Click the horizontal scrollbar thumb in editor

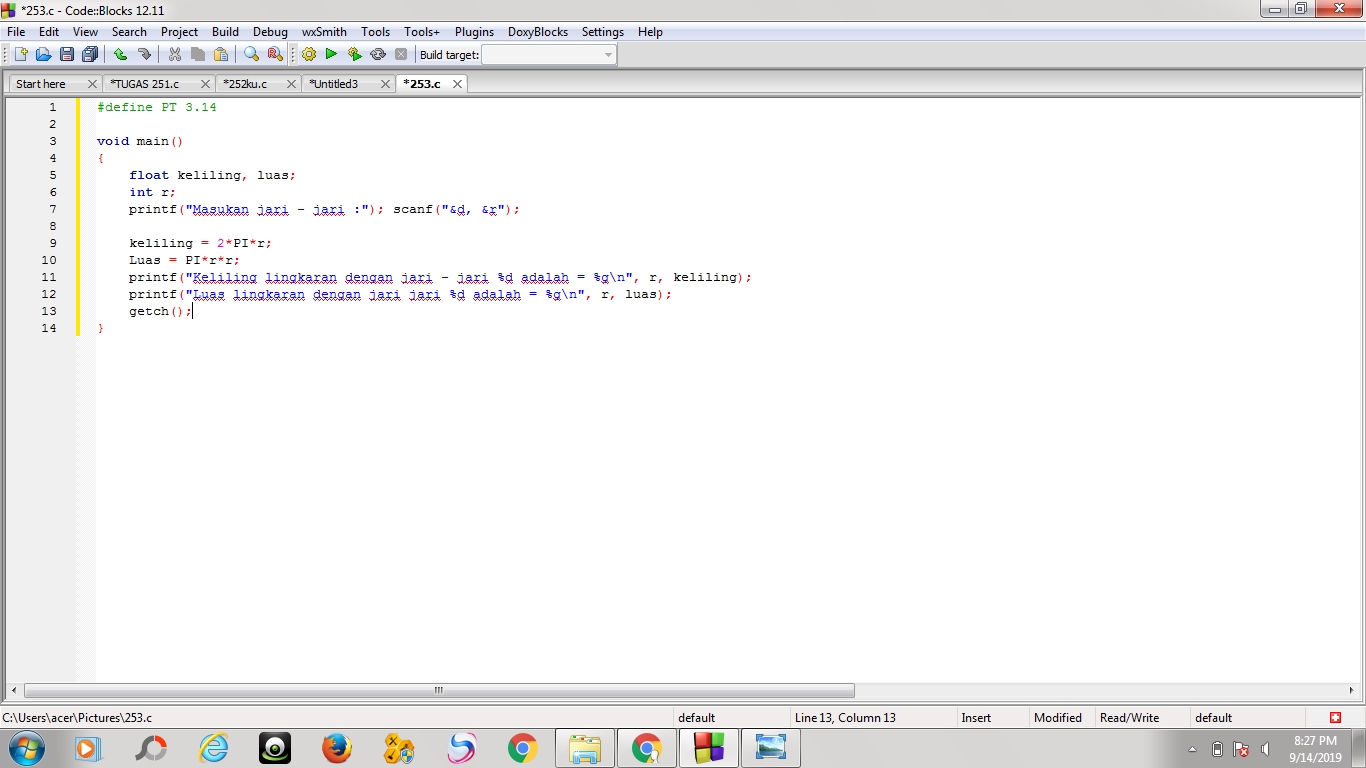(439, 690)
